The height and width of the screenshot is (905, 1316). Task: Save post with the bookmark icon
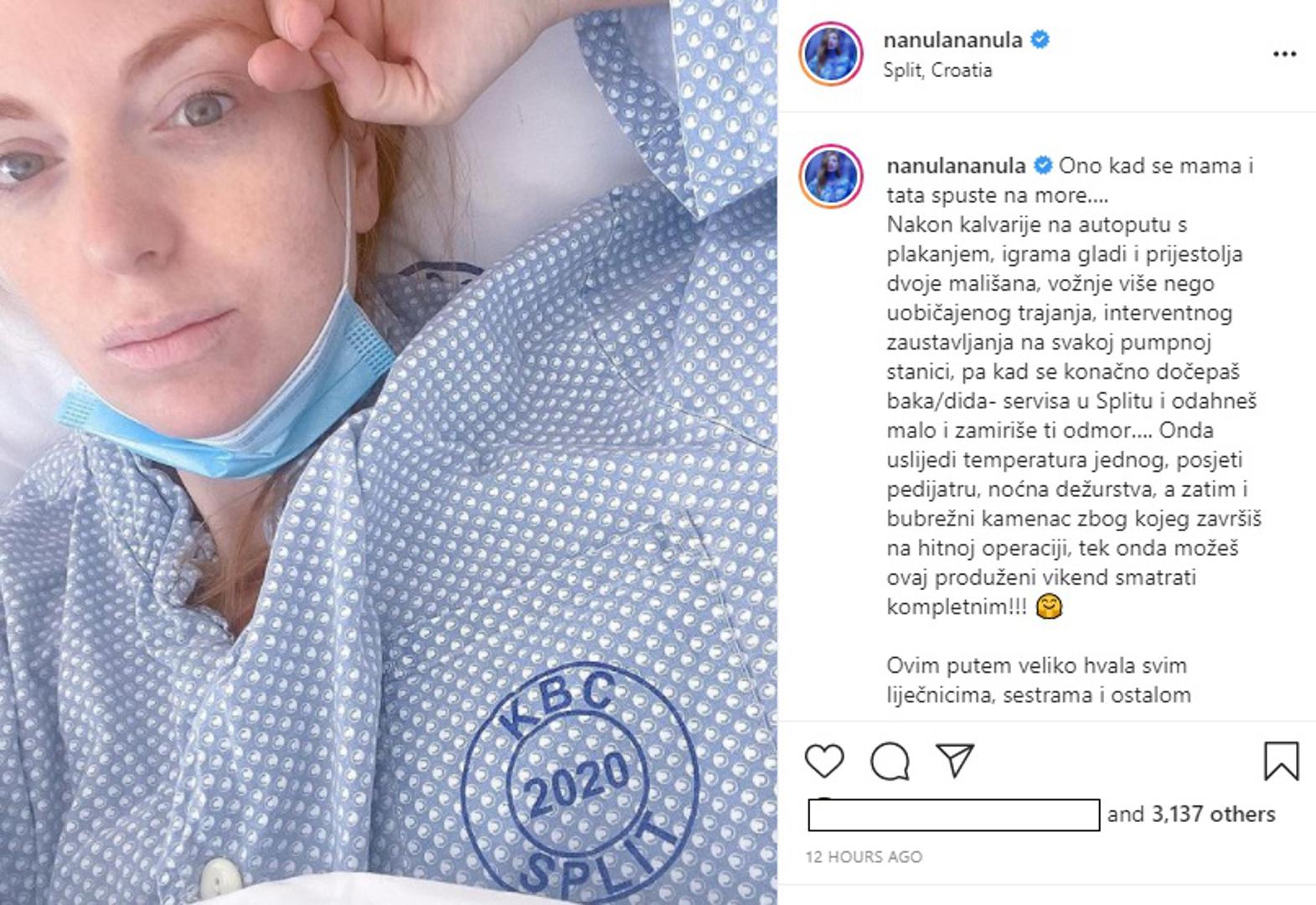coord(1281,761)
